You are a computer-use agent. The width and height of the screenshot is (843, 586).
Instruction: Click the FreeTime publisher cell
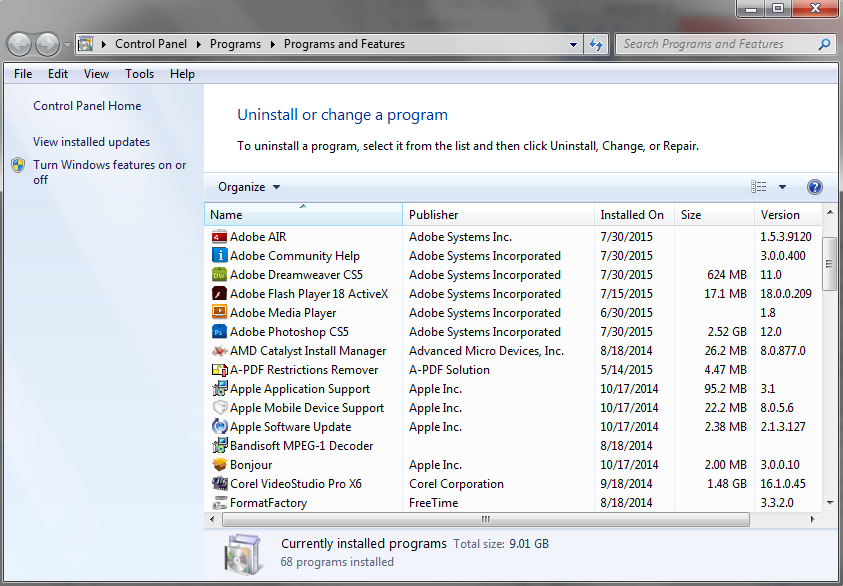click(433, 503)
